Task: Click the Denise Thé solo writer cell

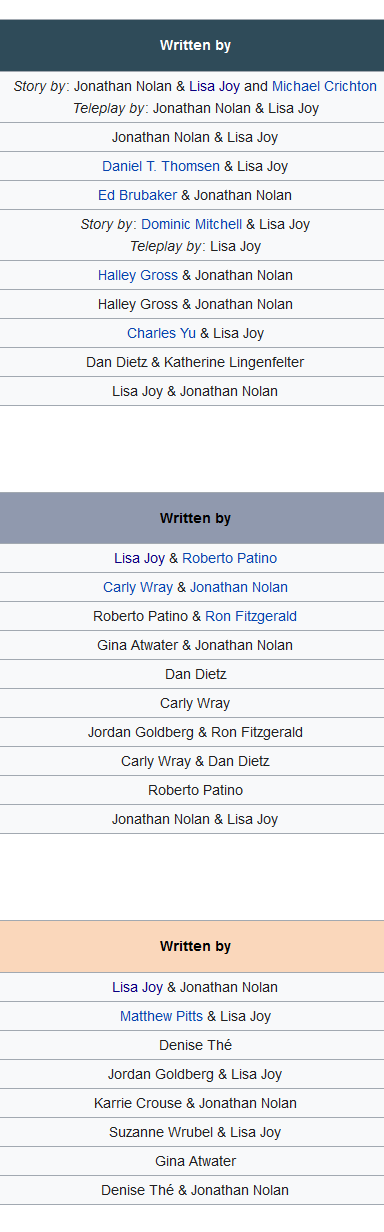Action: click(192, 1045)
